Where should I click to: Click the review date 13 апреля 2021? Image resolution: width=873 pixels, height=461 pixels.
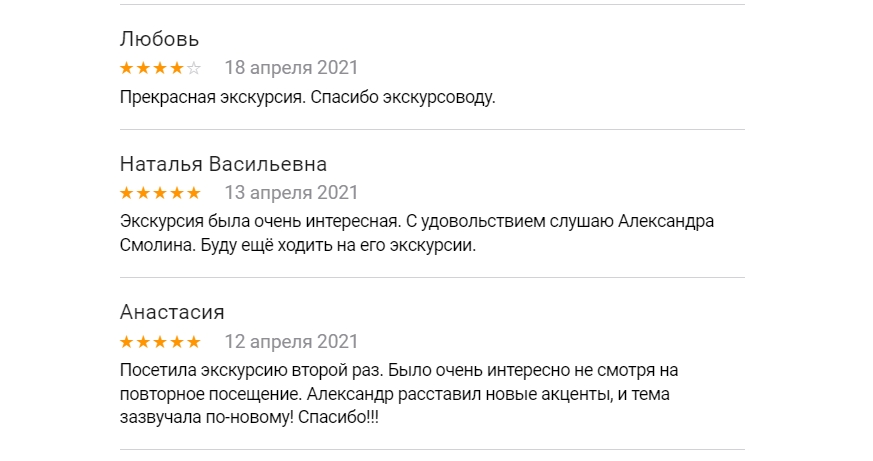point(291,192)
